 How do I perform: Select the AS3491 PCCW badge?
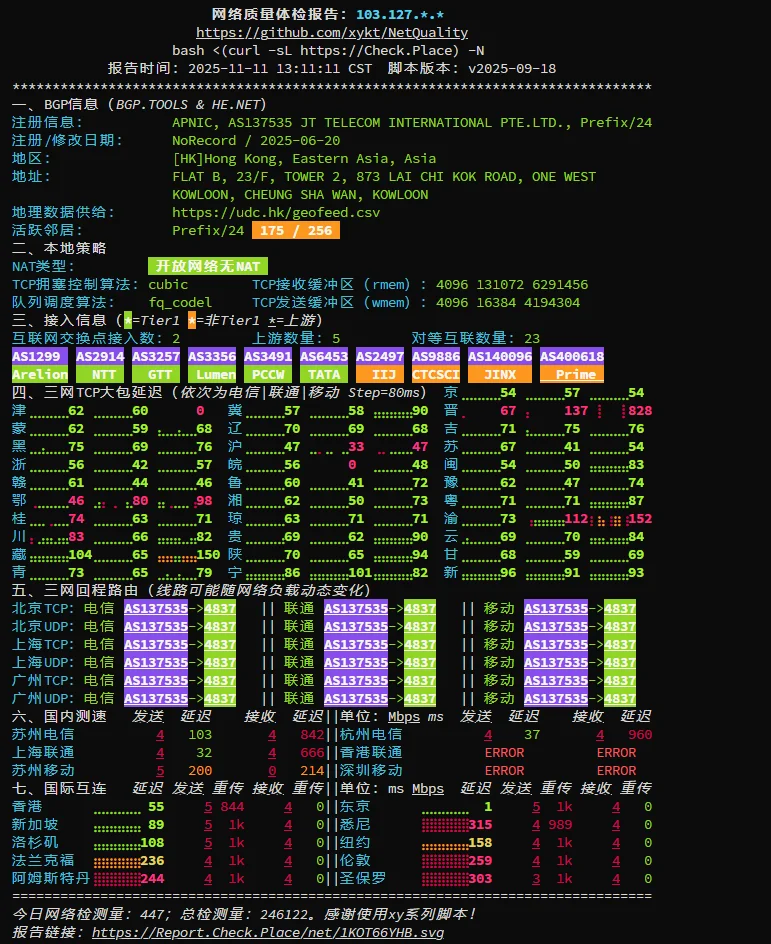click(268, 365)
